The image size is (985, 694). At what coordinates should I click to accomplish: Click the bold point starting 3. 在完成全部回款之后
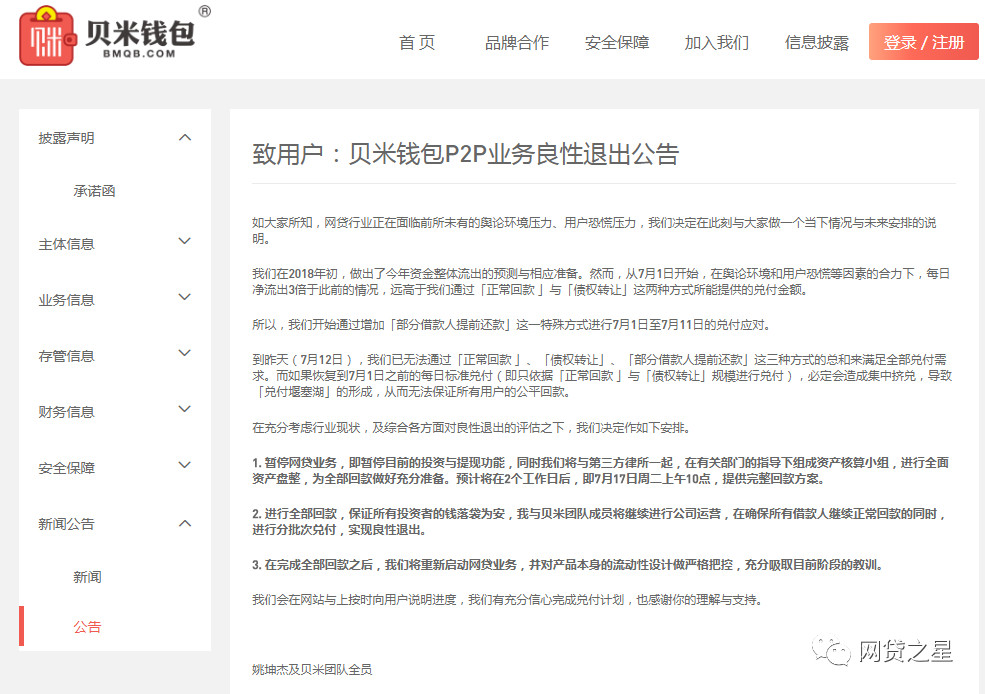568,565
